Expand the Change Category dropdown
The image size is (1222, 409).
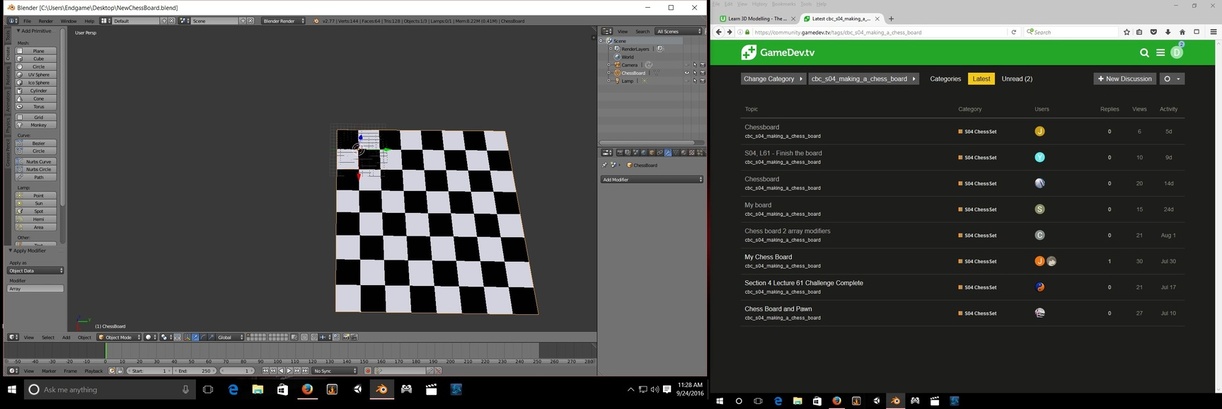click(772, 78)
